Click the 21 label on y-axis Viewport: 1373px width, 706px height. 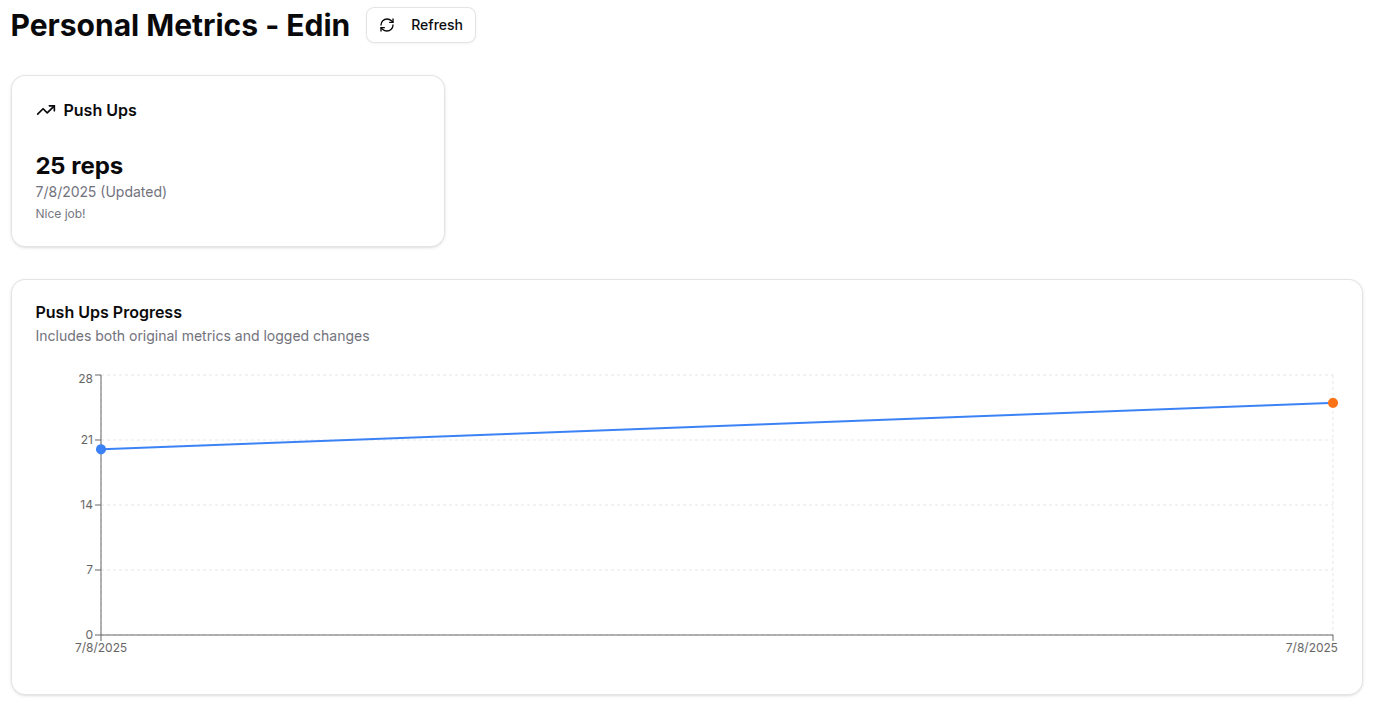(85, 440)
